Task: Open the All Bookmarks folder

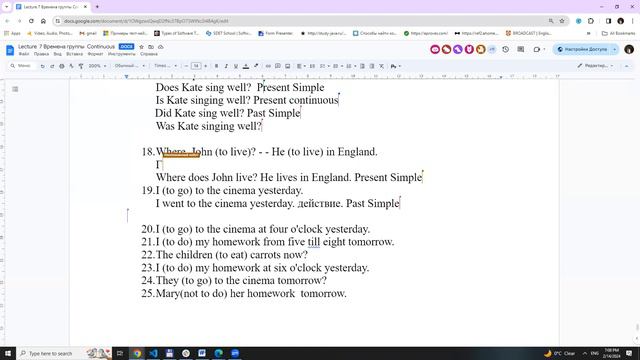Action: (618, 33)
